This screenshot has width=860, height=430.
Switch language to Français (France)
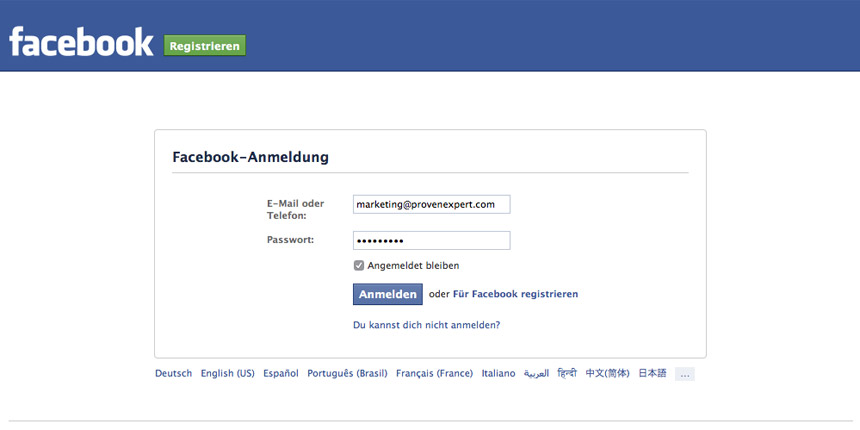[x=434, y=374]
